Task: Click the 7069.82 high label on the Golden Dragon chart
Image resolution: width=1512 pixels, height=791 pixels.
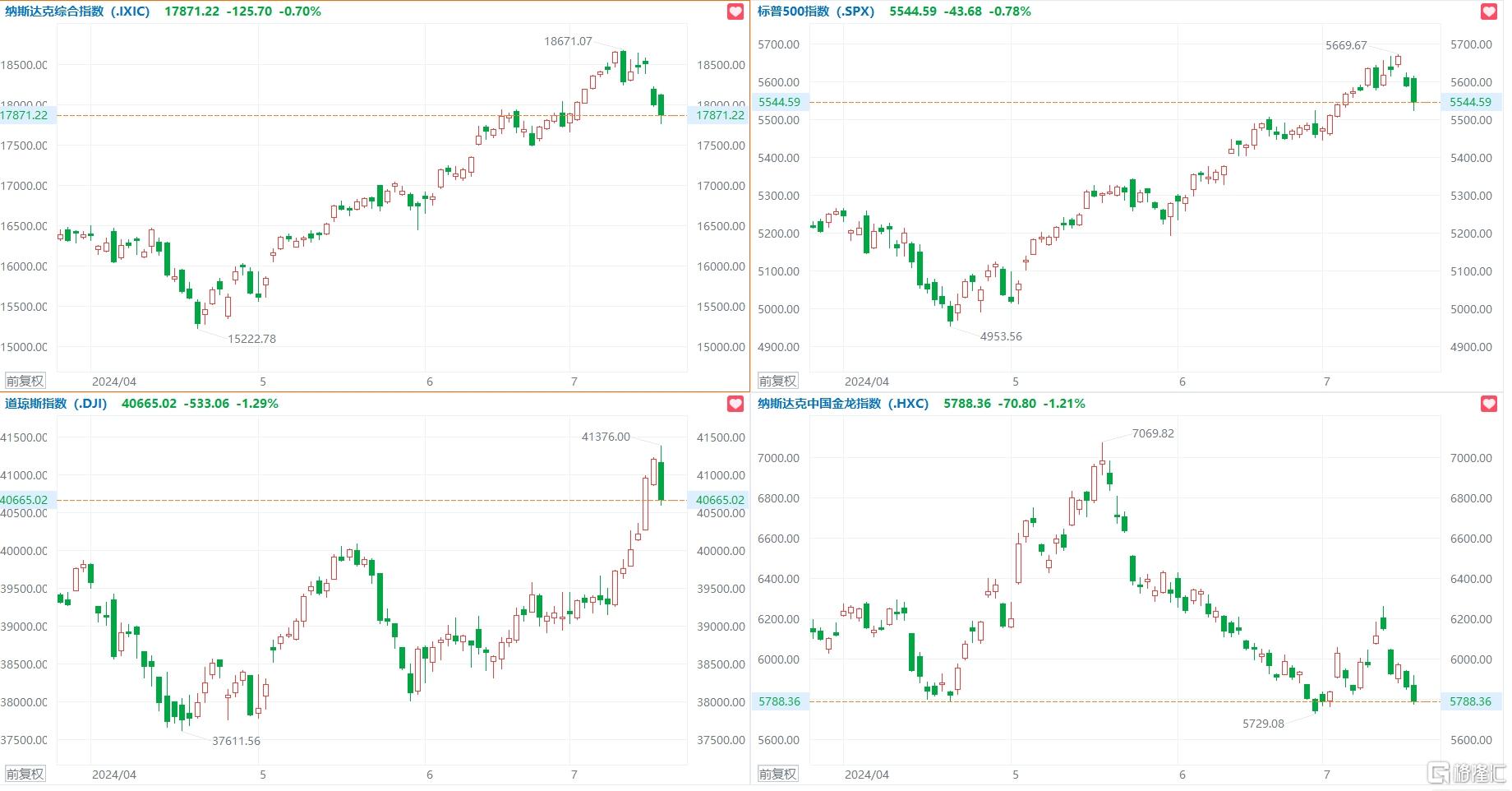Action: pos(1153,433)
